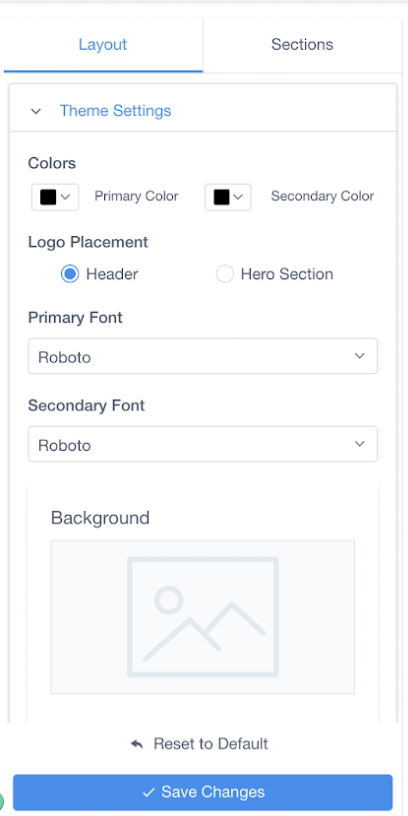Collapse Theme Settings using the chevron icon

coord(36,111)
